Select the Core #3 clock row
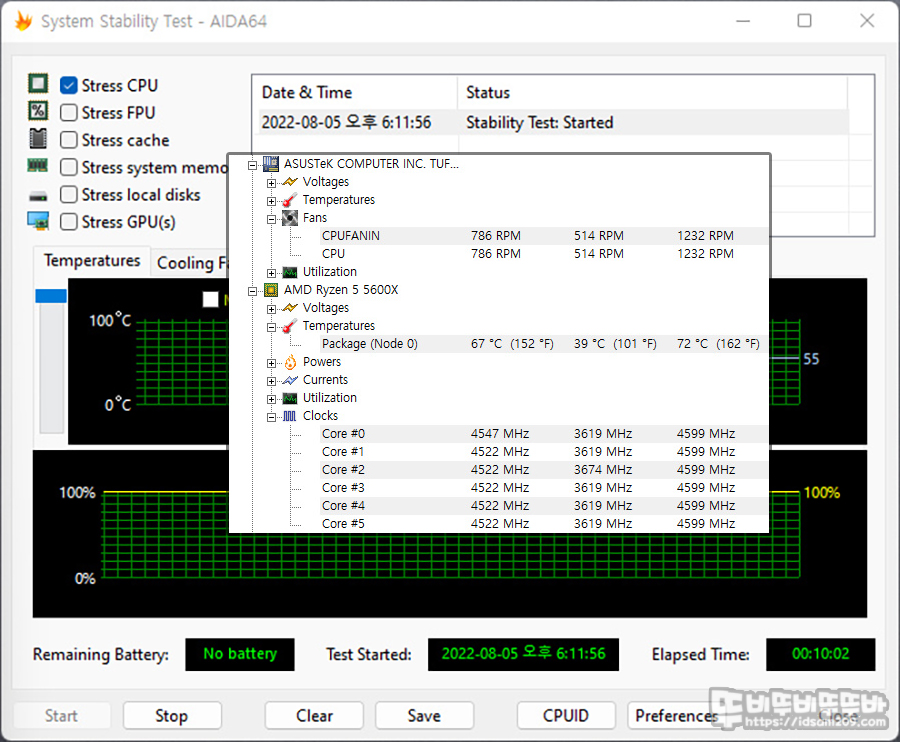900x742 pixels. point(544,488)
